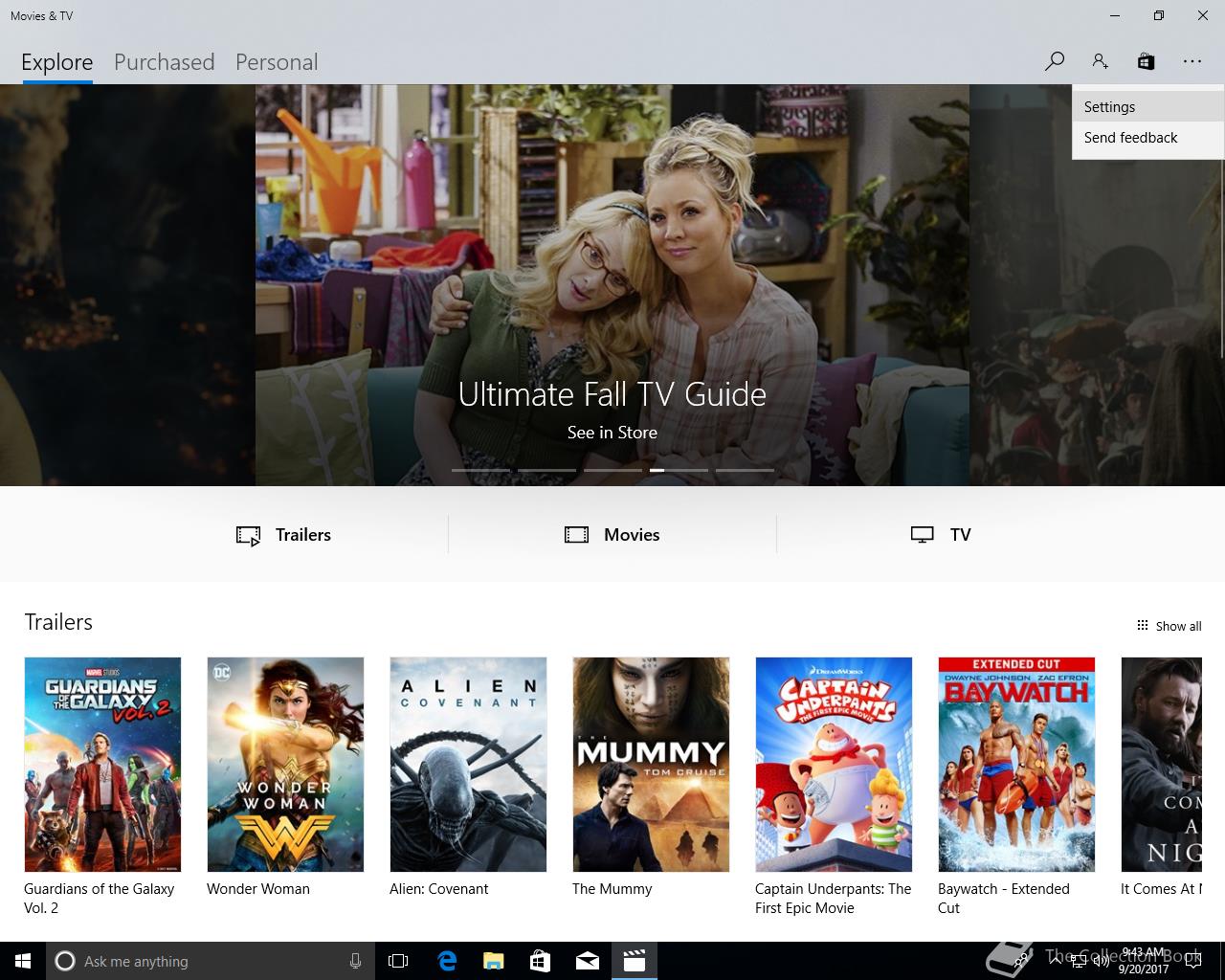This screenshot has width=1225, height=980.
Task: Click the Trailers section heading
Action: click(58, 622)
